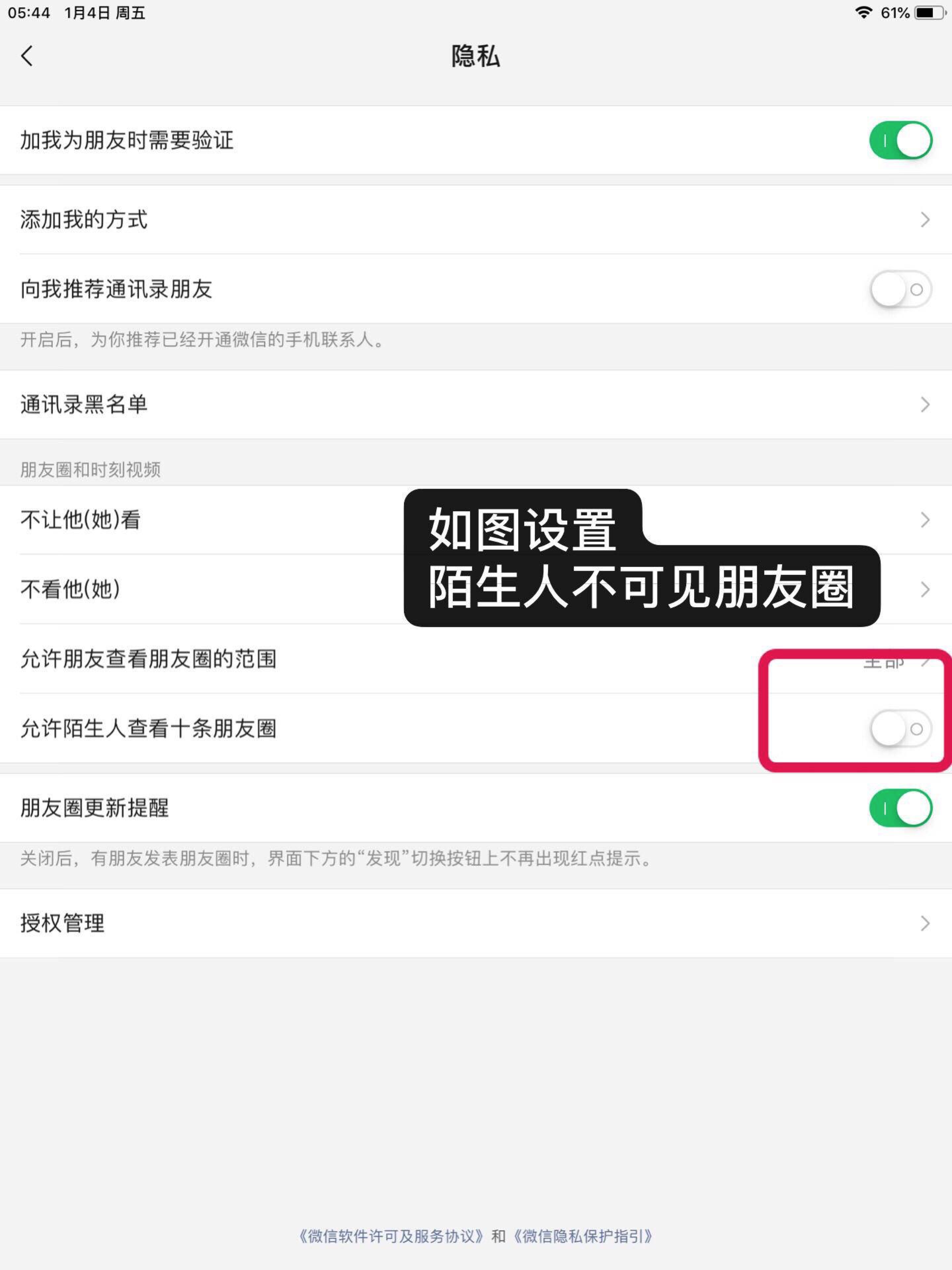The image size is (952, 1270).
Task: Tap the Wi-Fi status icon
Action: pos(863,13)
